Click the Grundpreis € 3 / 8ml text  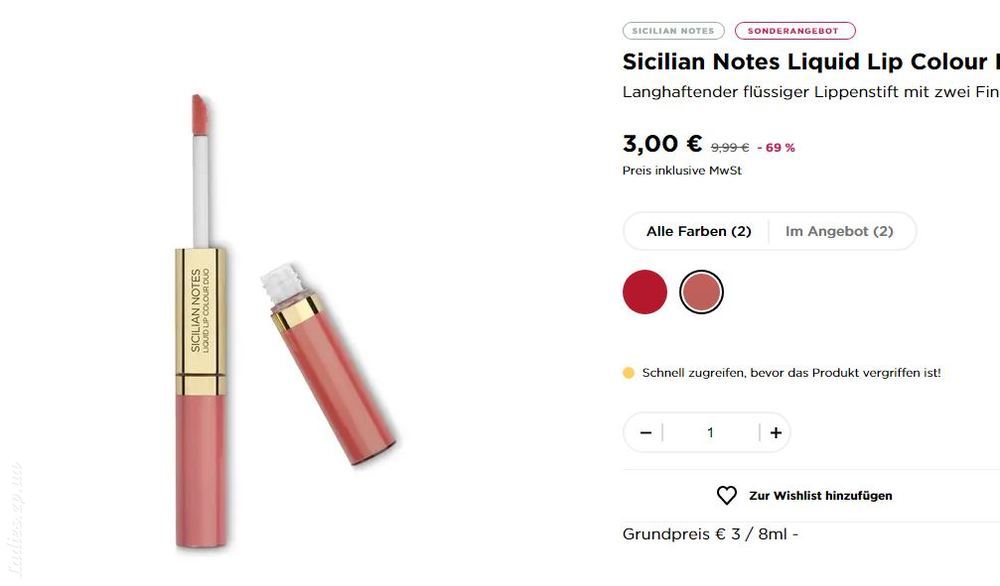[710, 534]
